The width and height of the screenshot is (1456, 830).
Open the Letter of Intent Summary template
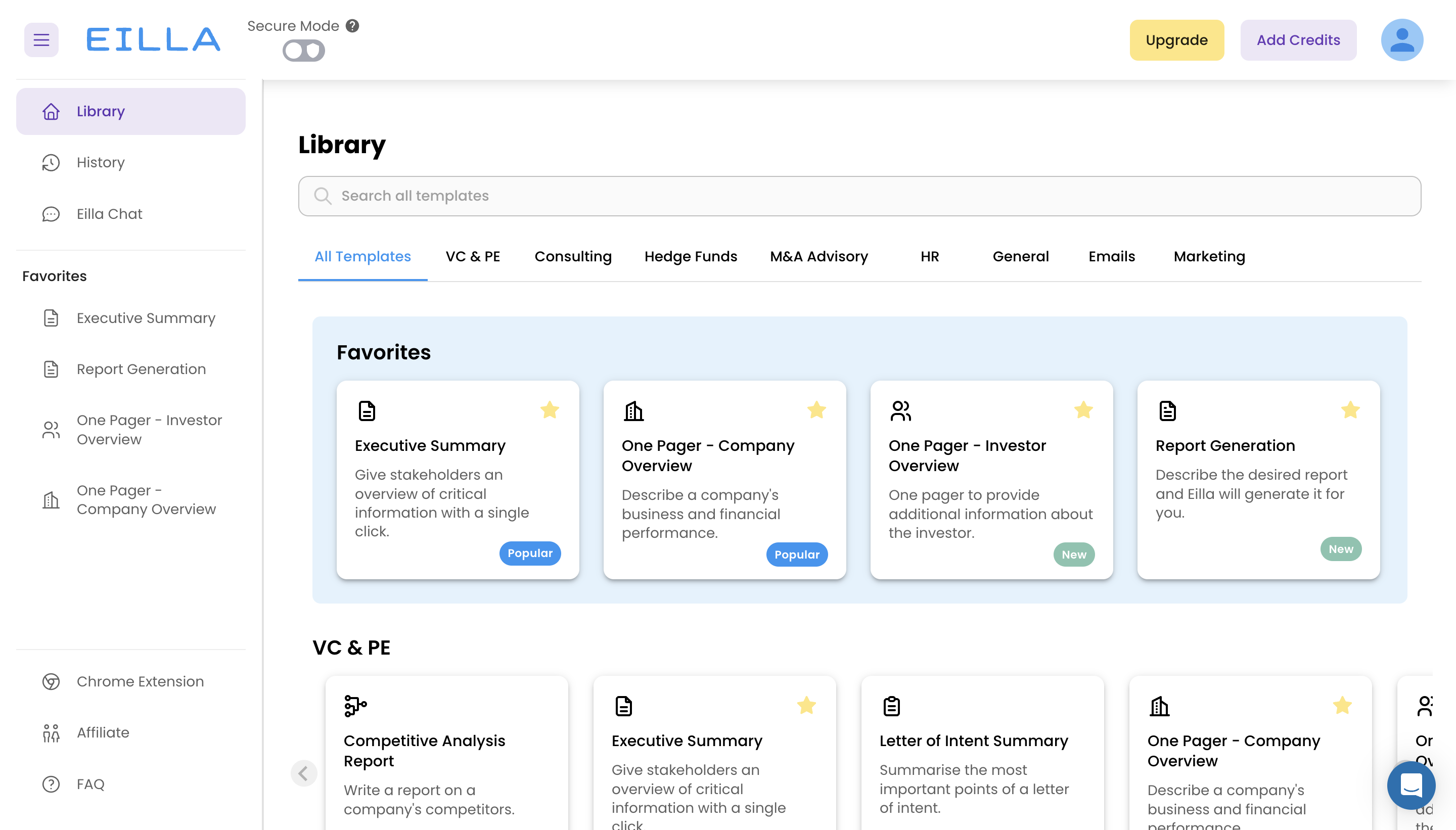(x=982, y=753)
